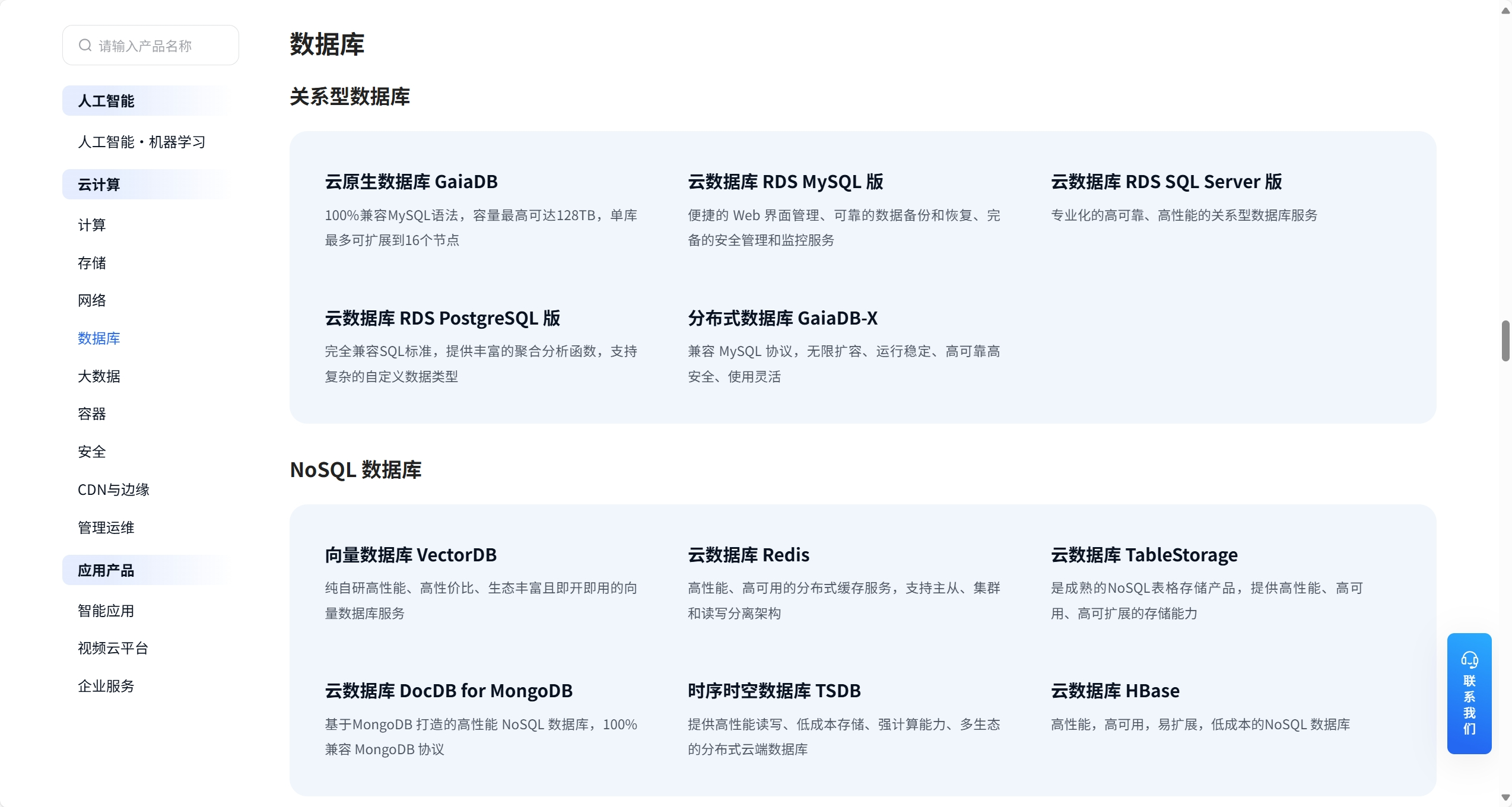Open 云数据库 RDS MySQL 版 link
1512x807 pixels.
click(785, 182)
